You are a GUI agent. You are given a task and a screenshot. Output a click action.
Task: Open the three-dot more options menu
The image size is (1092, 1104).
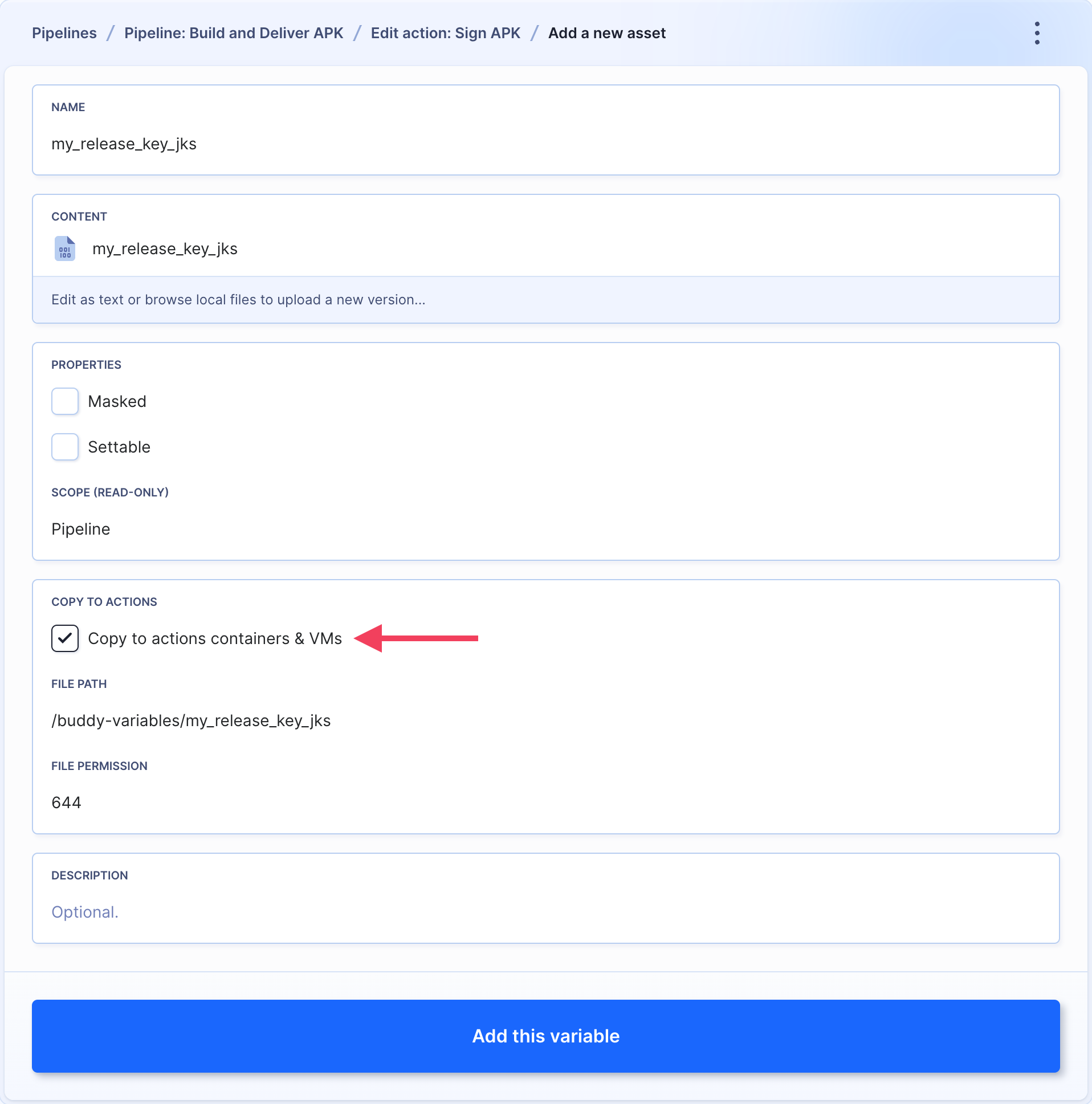coord(1037,33)
